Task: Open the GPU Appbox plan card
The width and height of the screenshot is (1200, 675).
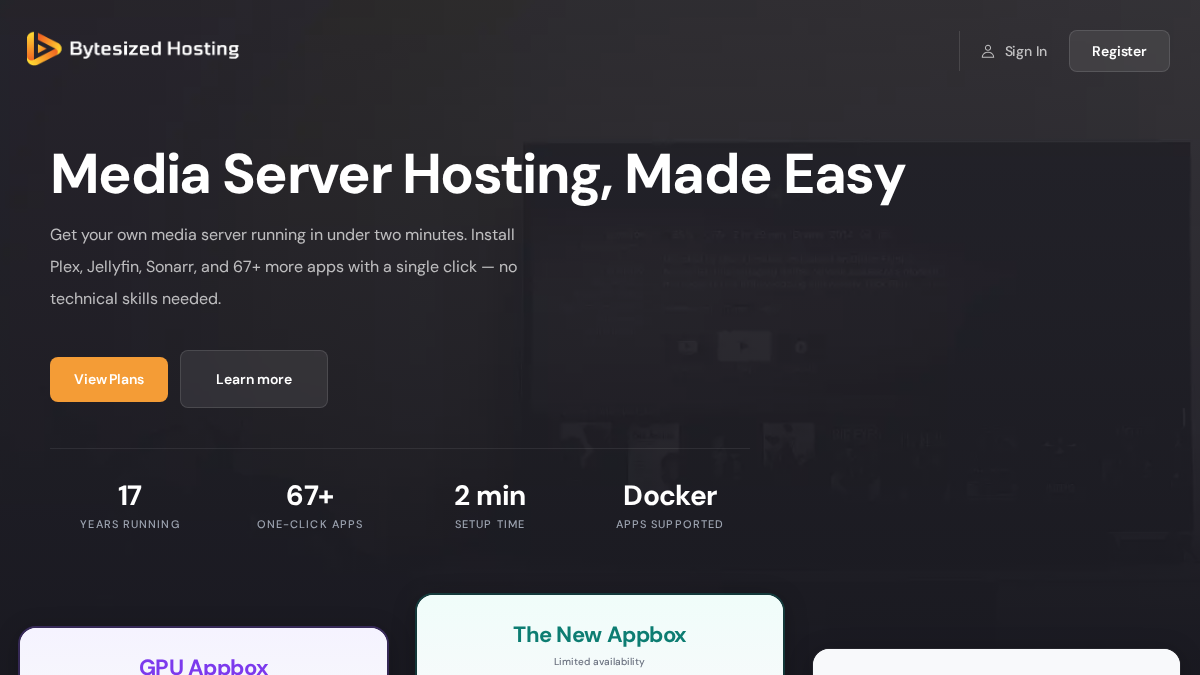Action: click(x=203, y=652)
